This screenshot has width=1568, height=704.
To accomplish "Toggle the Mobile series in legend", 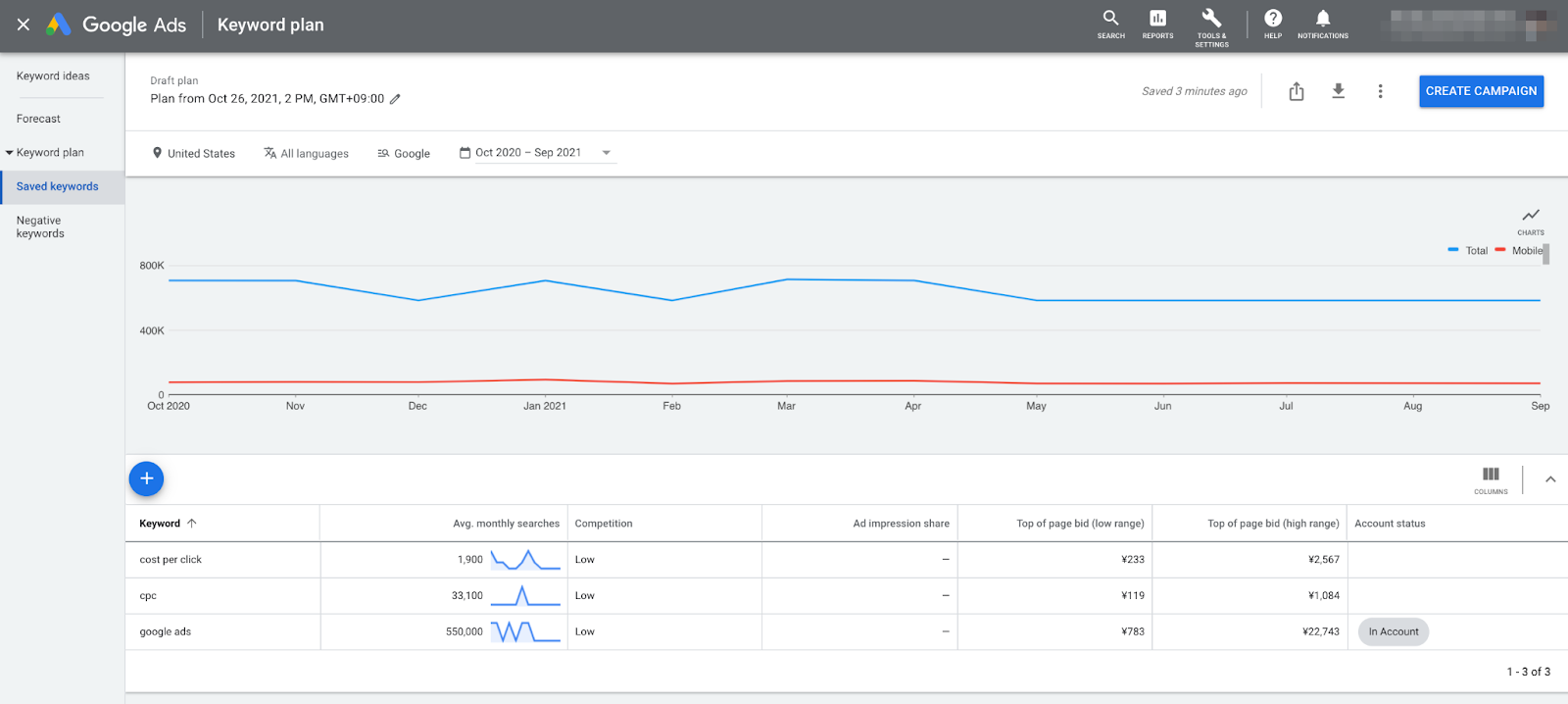I will click(x=1519, y=251).
